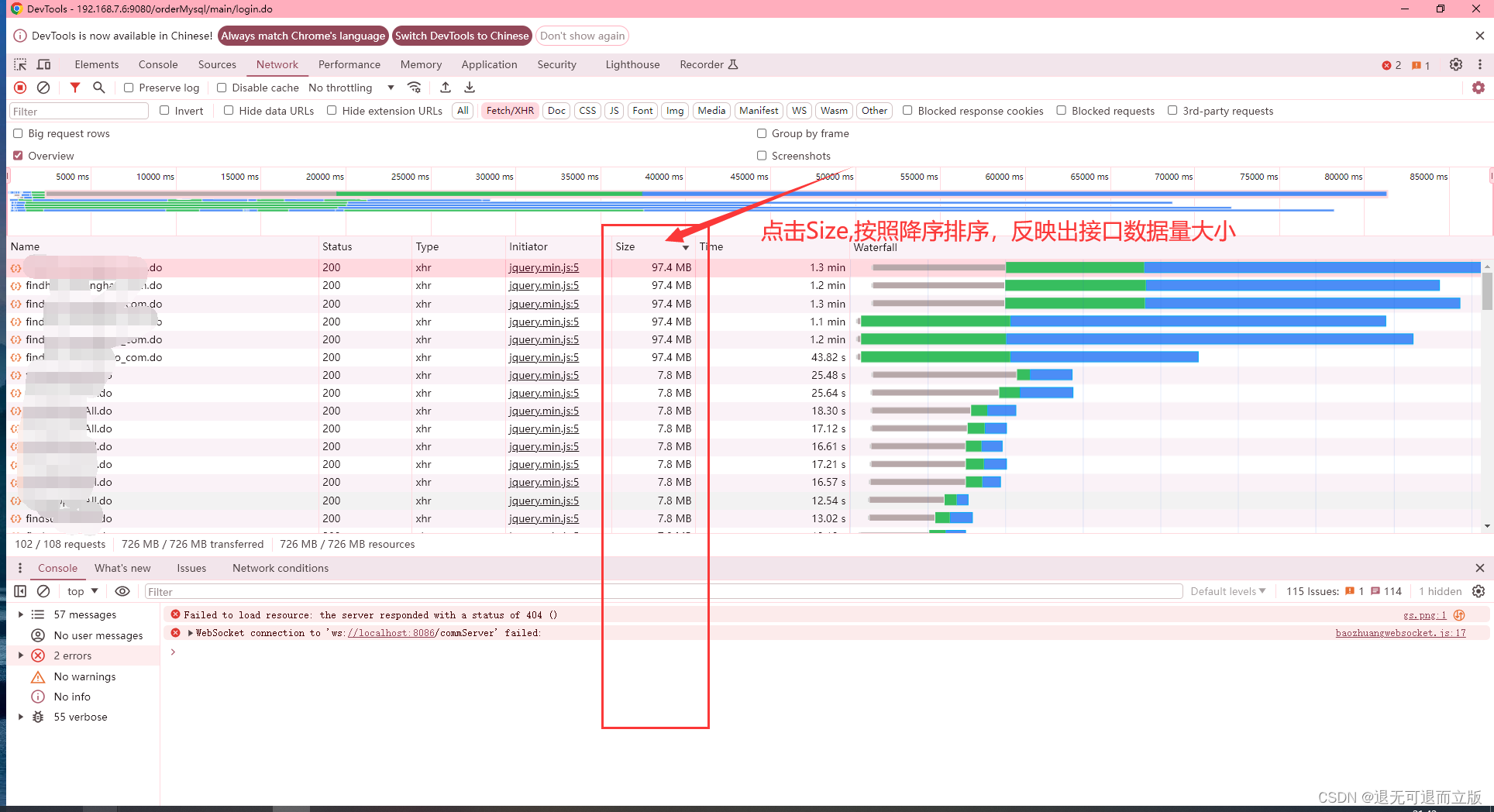
Task: Click the network Filter text field
Action: coord(79,112)
